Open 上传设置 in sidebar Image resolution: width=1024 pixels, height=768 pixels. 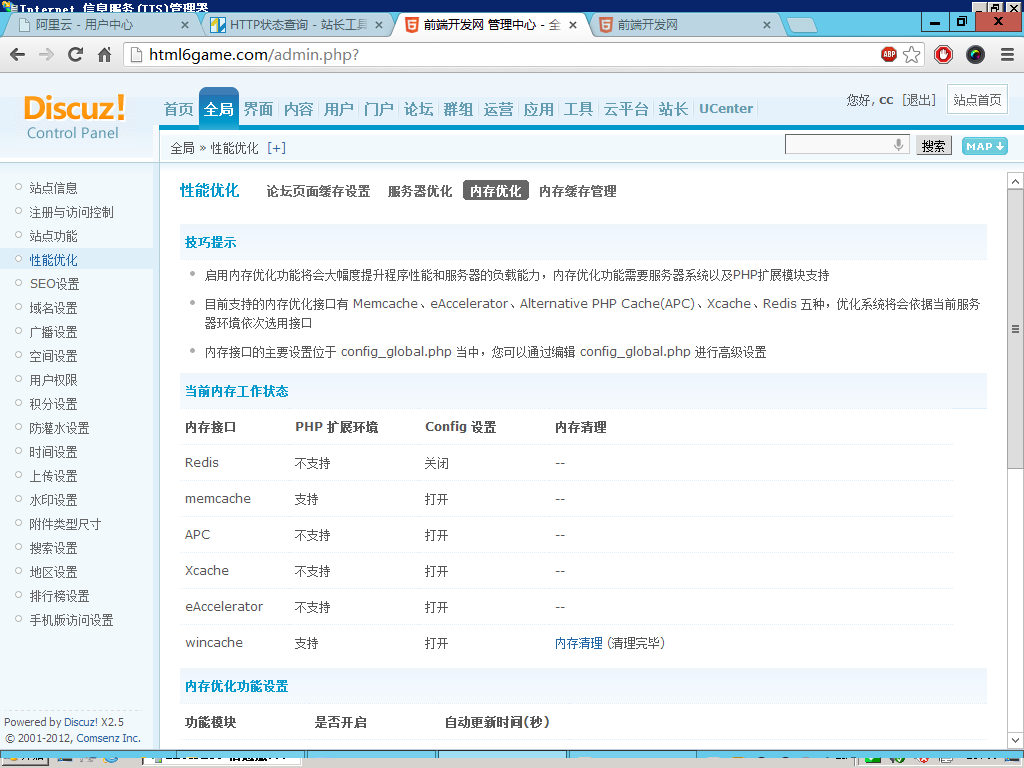54,476
